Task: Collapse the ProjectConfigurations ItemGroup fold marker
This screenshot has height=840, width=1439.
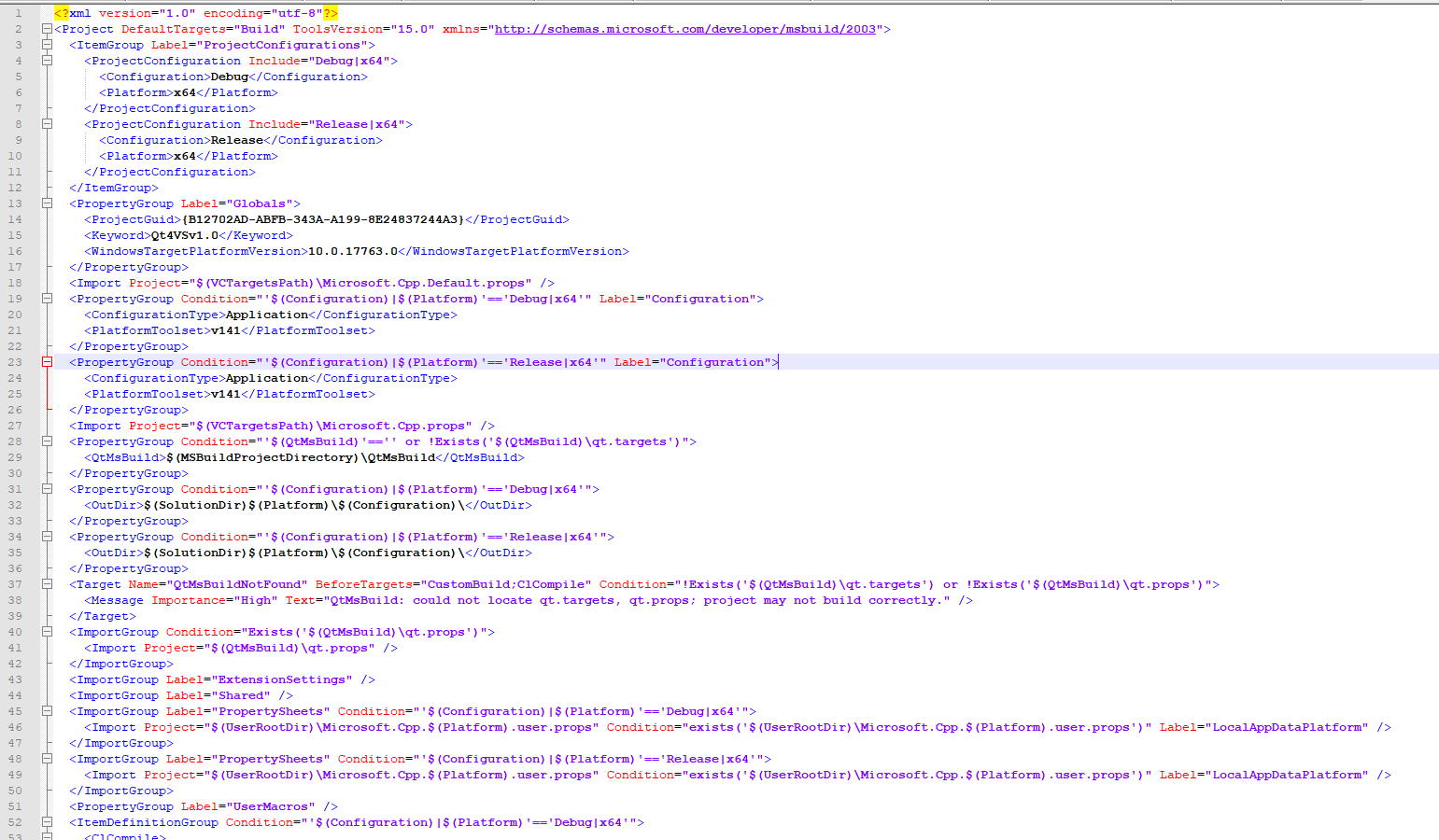Action: [x=47, y=45]
